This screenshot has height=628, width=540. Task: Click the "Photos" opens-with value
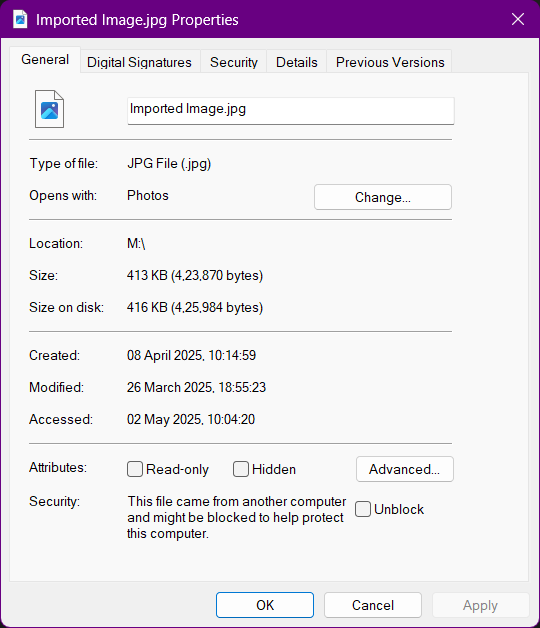[x=148, y=195]
